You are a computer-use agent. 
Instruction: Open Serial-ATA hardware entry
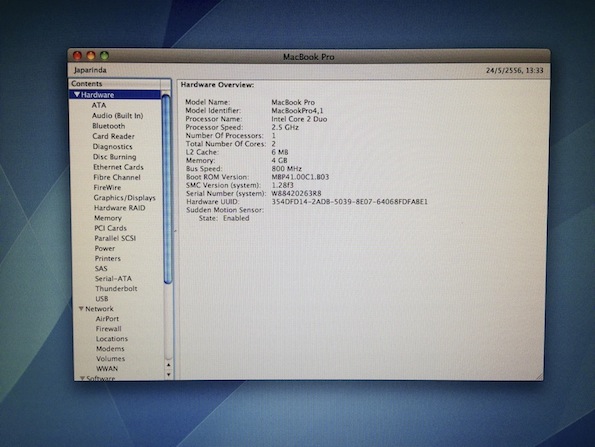113,279
